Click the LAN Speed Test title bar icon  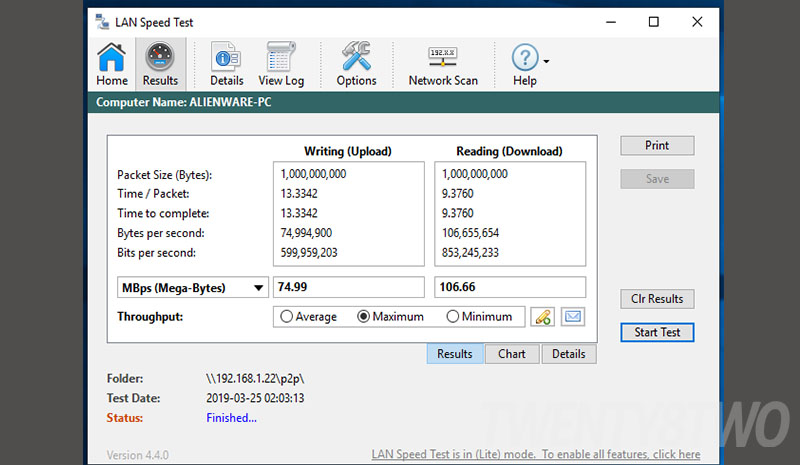102,22
